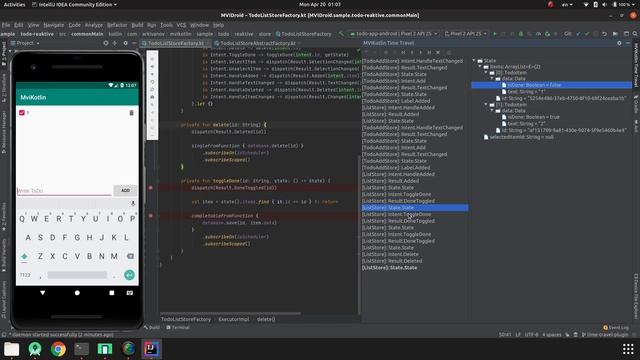The width and height of the screenshot is (640, 360).
Task: Click the commonMain breadcrumb
Action: click(x=87, y=34)
